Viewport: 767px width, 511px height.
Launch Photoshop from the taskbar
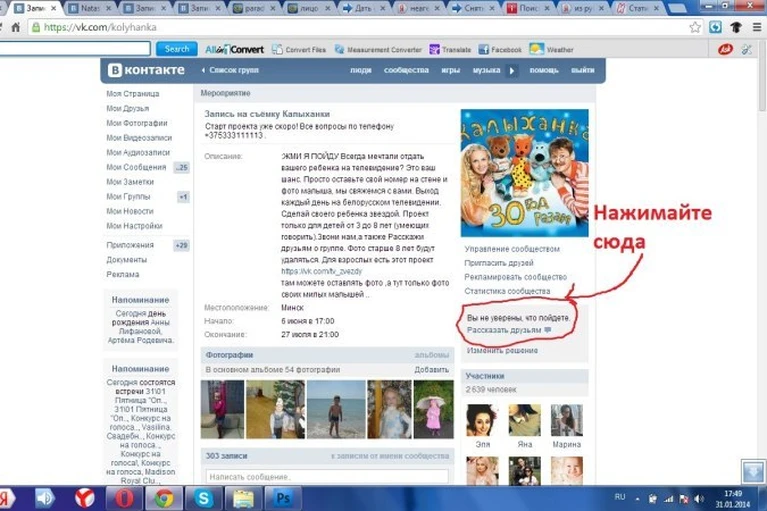[x=283, y=498]
